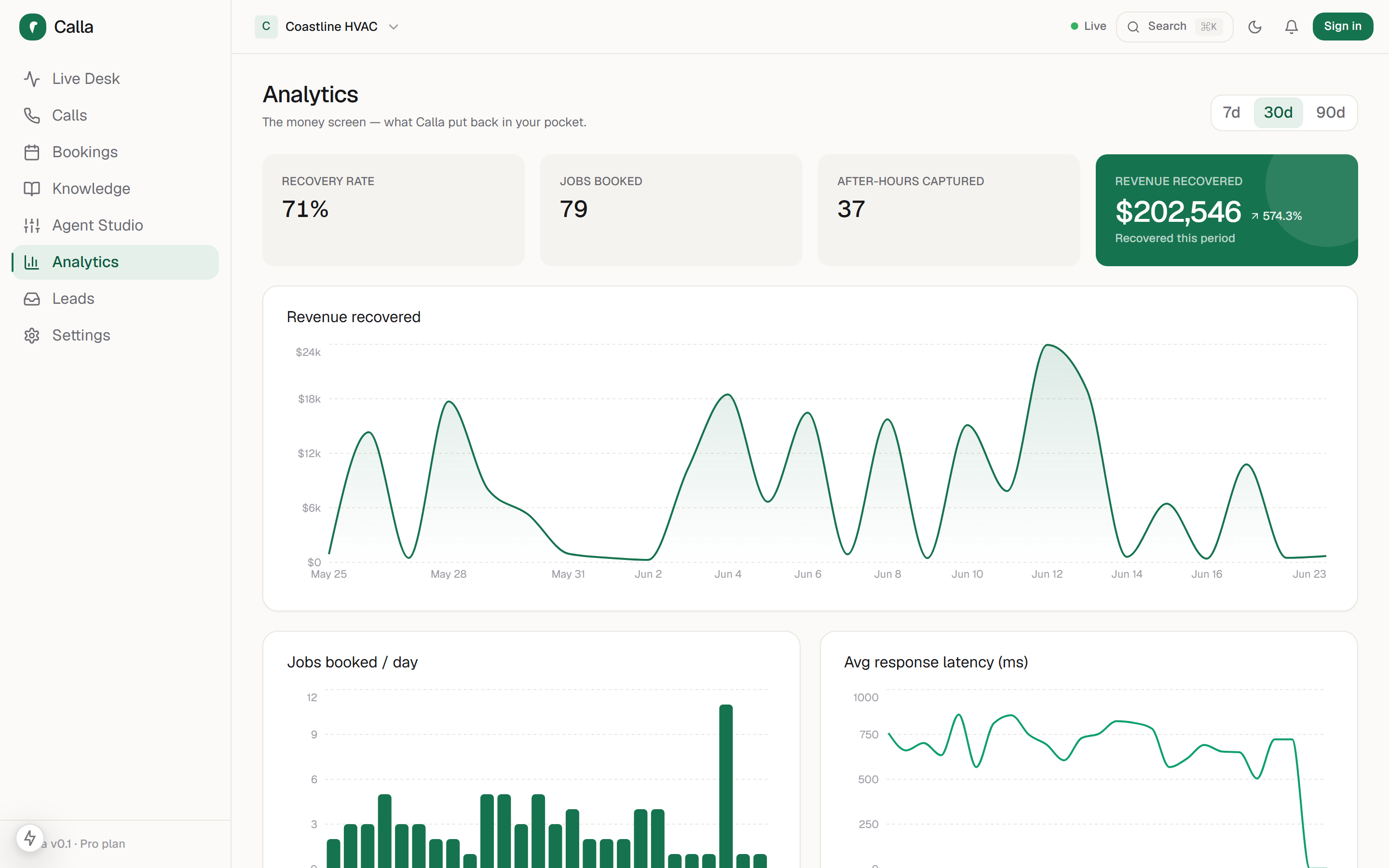Image resolution: width=1389 pixels, height=868 pixels.
Task: Expand the Coastline HVAC workspace dropdown
Action: point(393,27)
